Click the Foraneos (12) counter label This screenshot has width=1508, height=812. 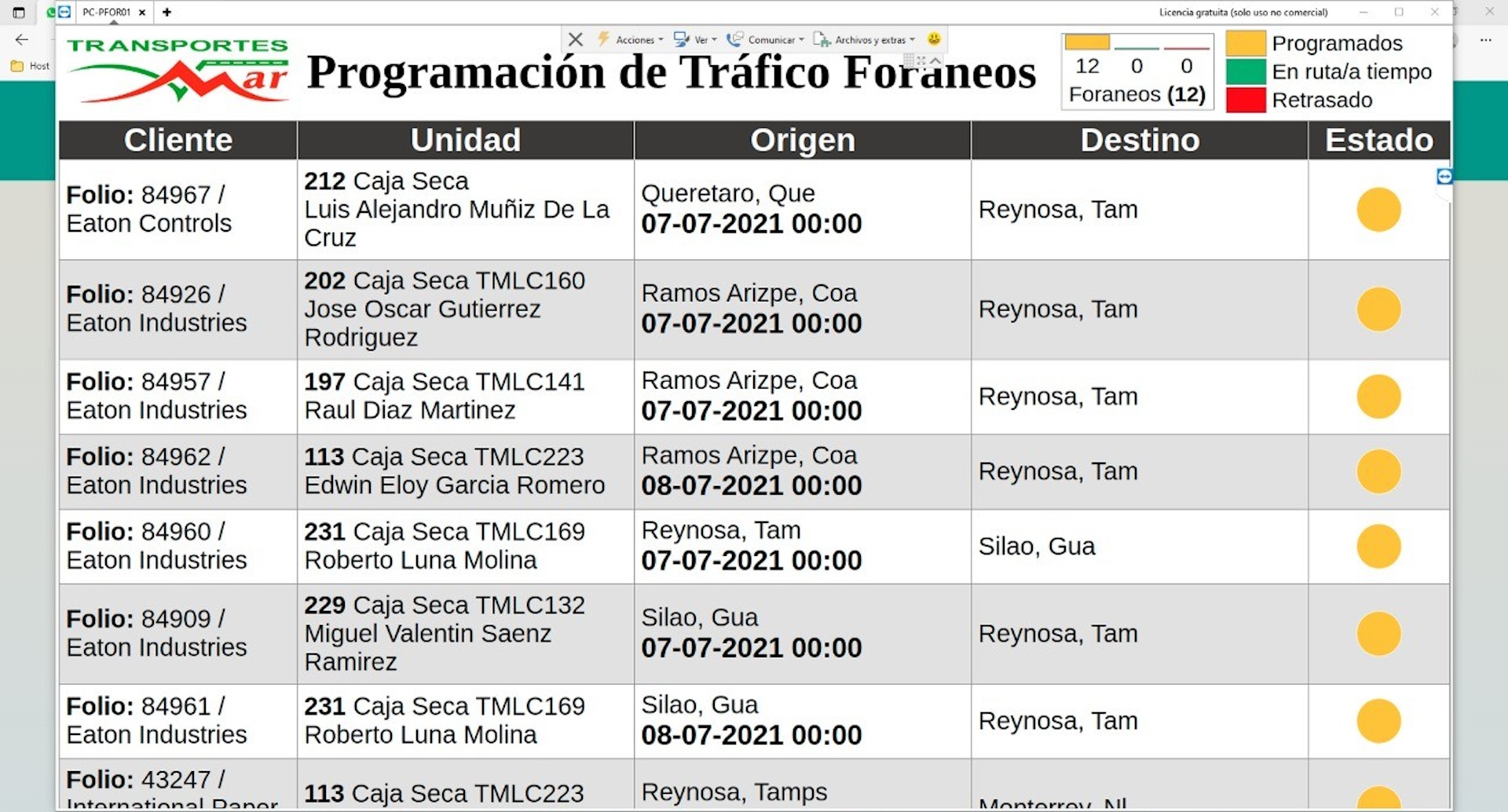tap(1137, 94)
